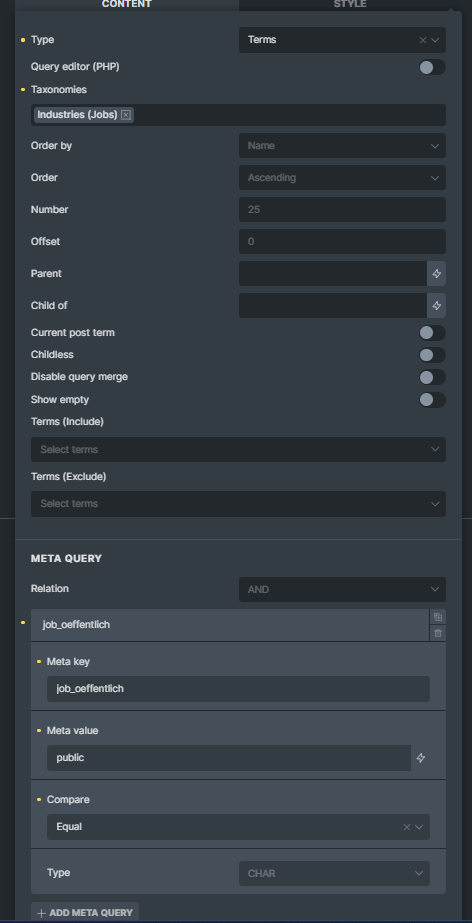This screenshot has height=923, width=472.
Task: Click the dynamic data icon for Parent
Action: point(437,274)
